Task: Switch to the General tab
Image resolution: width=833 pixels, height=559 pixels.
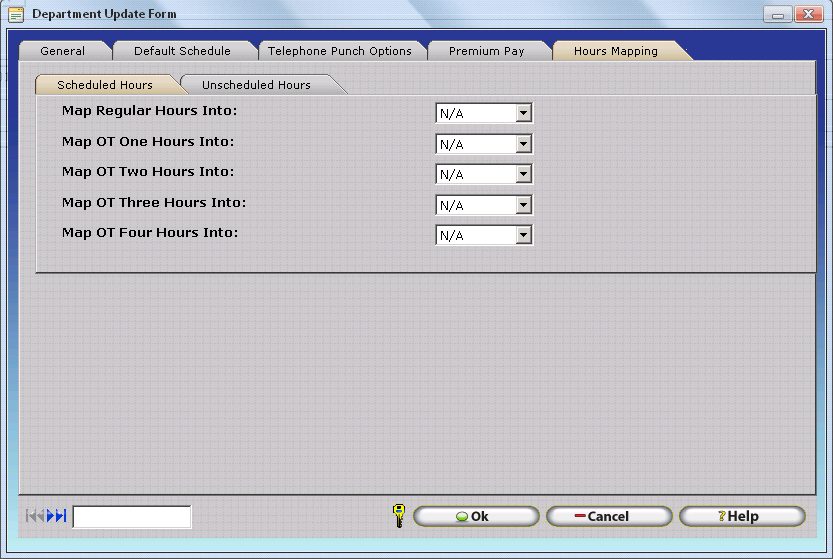Action: pos(63,51)
